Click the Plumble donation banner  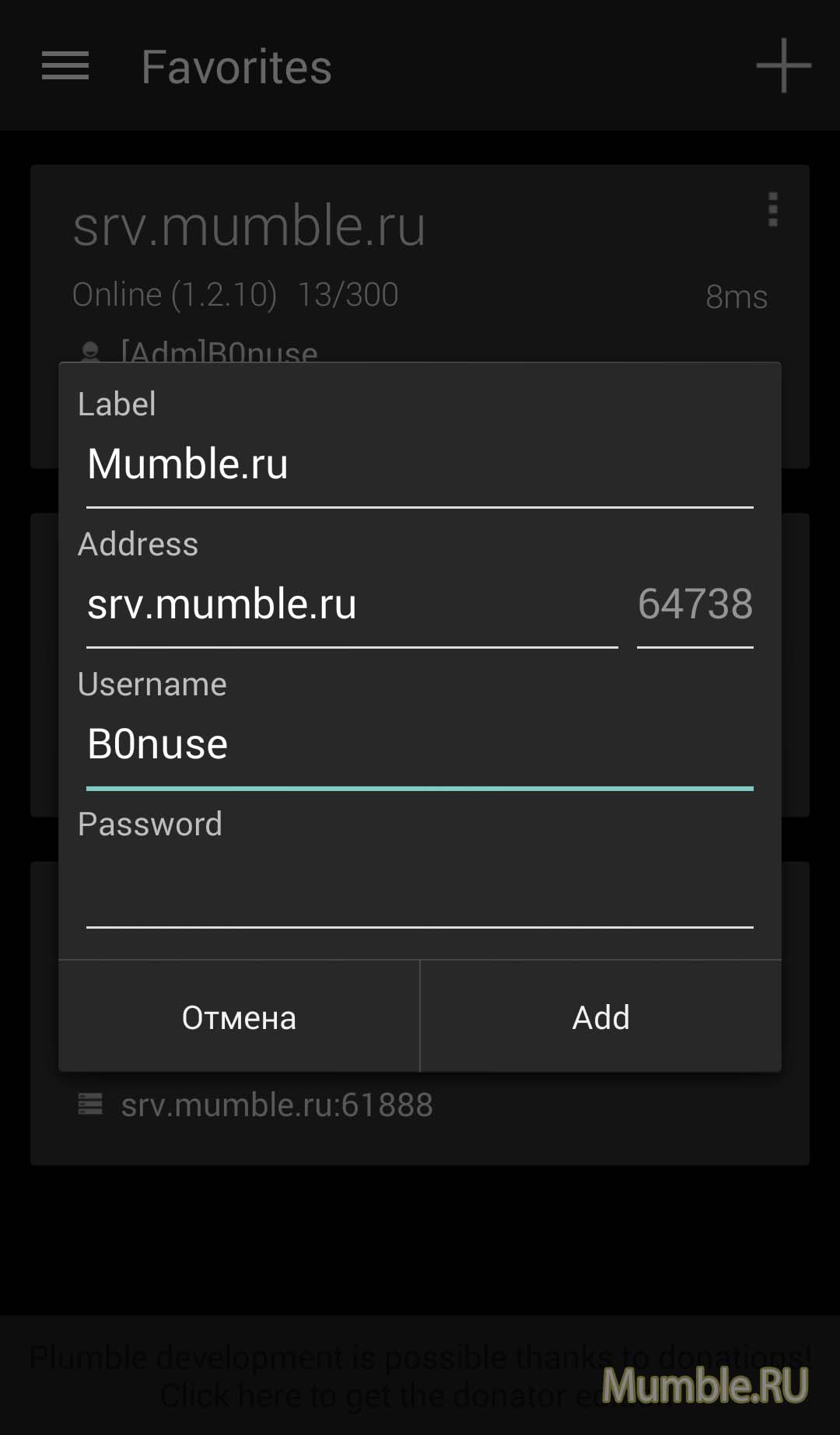click(420, 1376)
